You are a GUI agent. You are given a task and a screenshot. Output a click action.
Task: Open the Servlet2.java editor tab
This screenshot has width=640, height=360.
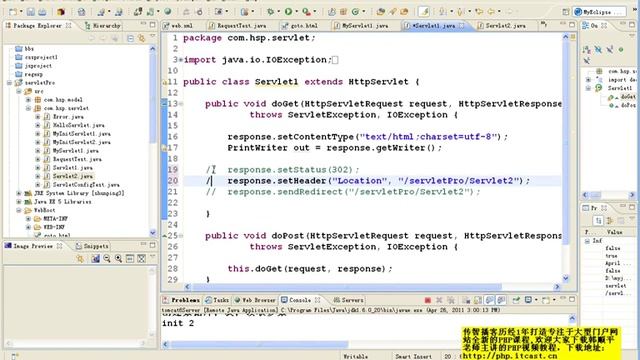click(x=502, y=25)
